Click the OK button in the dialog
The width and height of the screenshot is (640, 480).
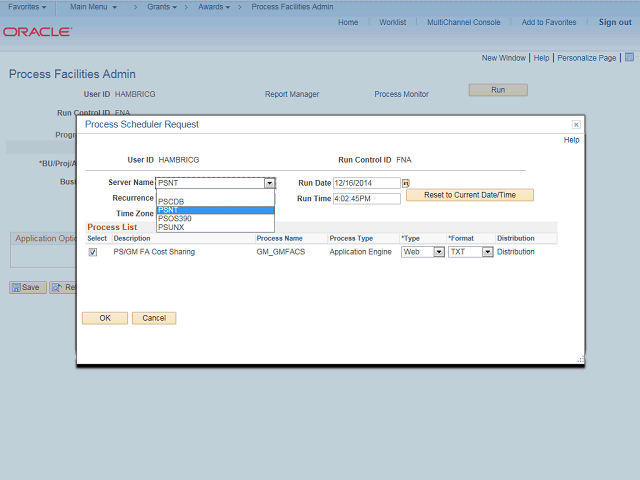(105, 318)
